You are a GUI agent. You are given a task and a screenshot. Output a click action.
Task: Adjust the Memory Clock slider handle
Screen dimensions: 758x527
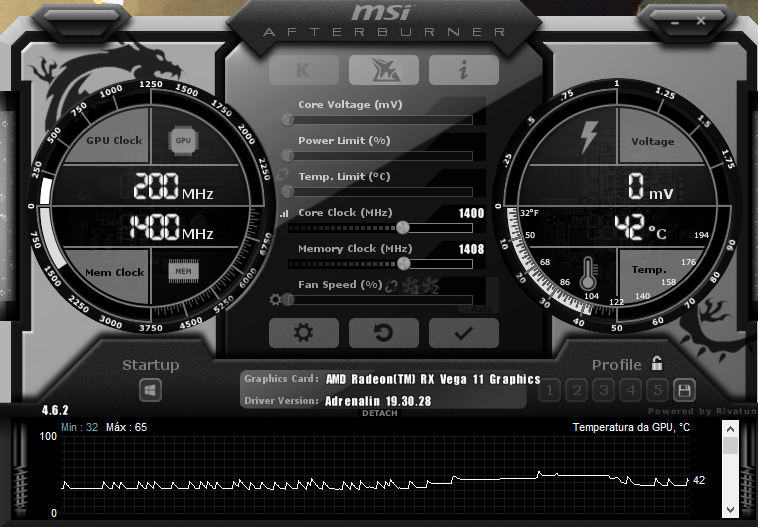[404, 264]
